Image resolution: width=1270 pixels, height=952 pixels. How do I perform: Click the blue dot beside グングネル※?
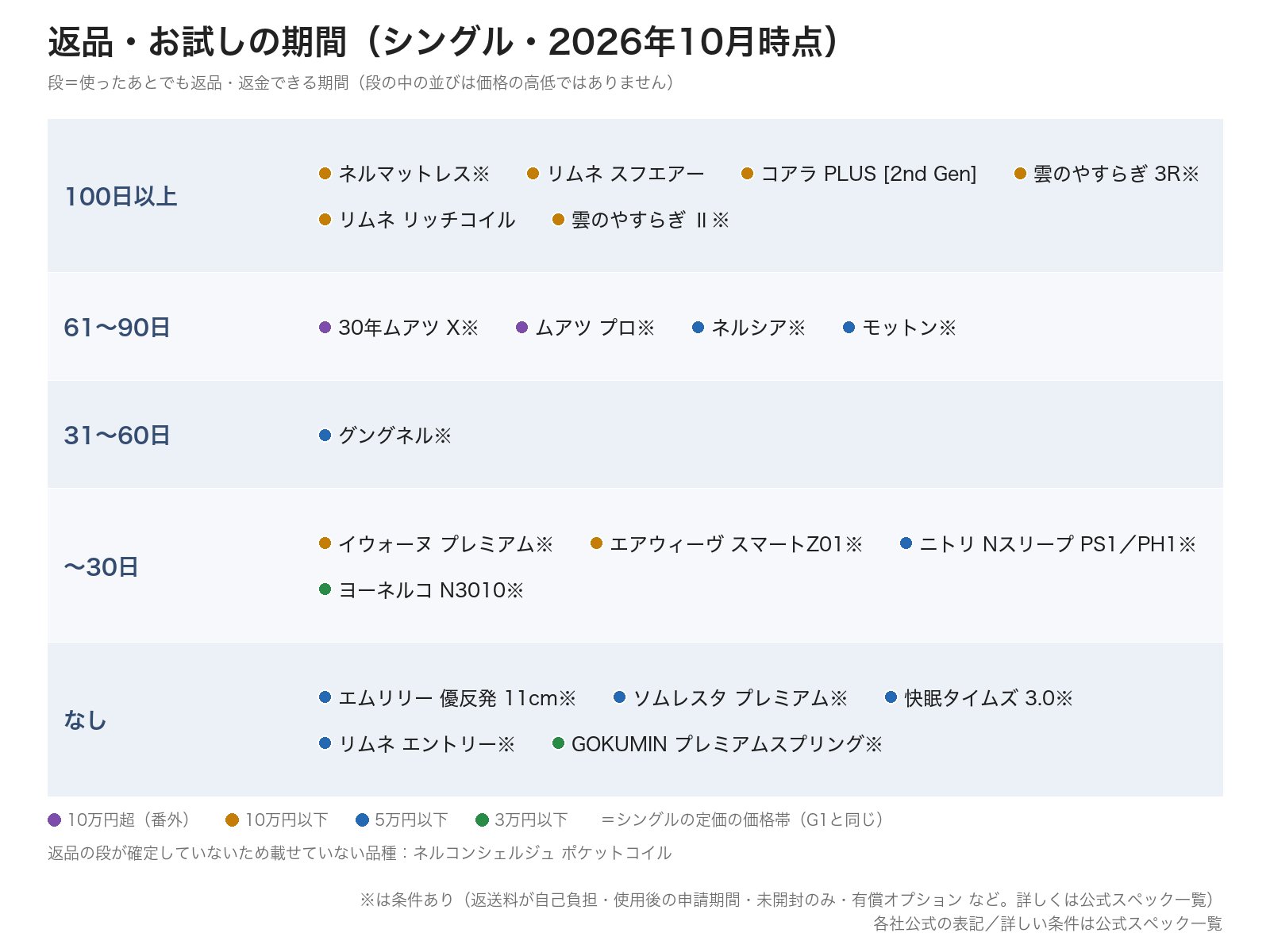[325, 436]
